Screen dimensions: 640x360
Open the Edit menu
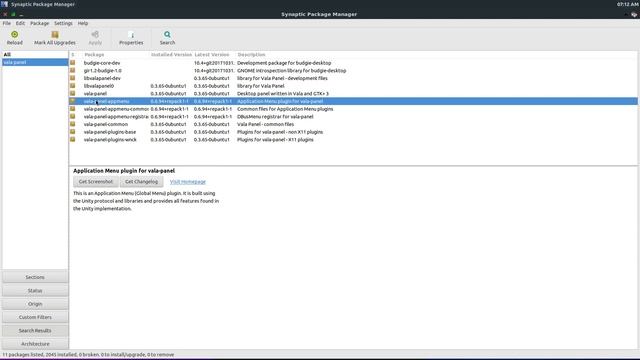point(20,23)
